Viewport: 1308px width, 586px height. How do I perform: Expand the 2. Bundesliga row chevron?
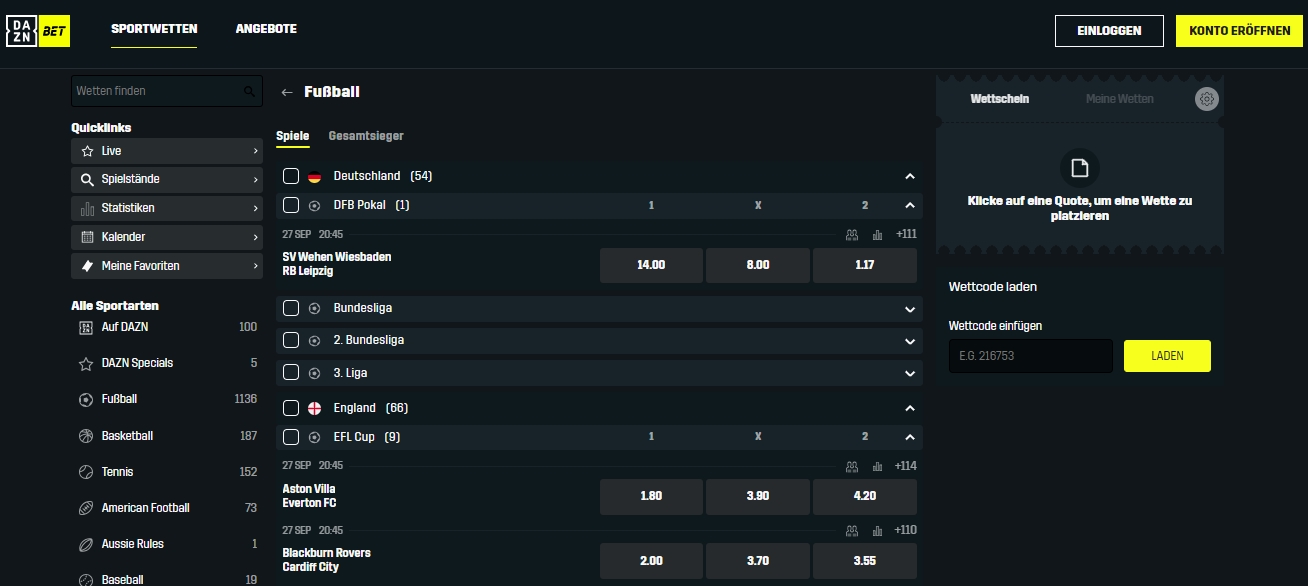[x=909, y=341]
